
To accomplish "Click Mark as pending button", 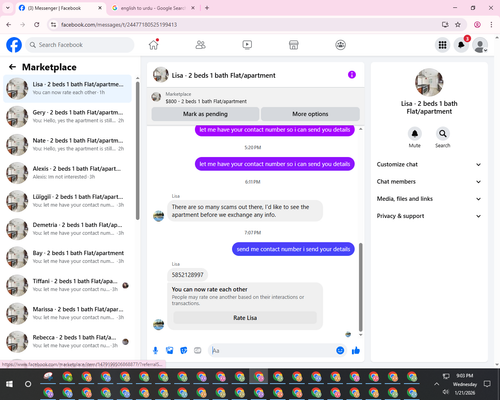I will pos(205,114).
